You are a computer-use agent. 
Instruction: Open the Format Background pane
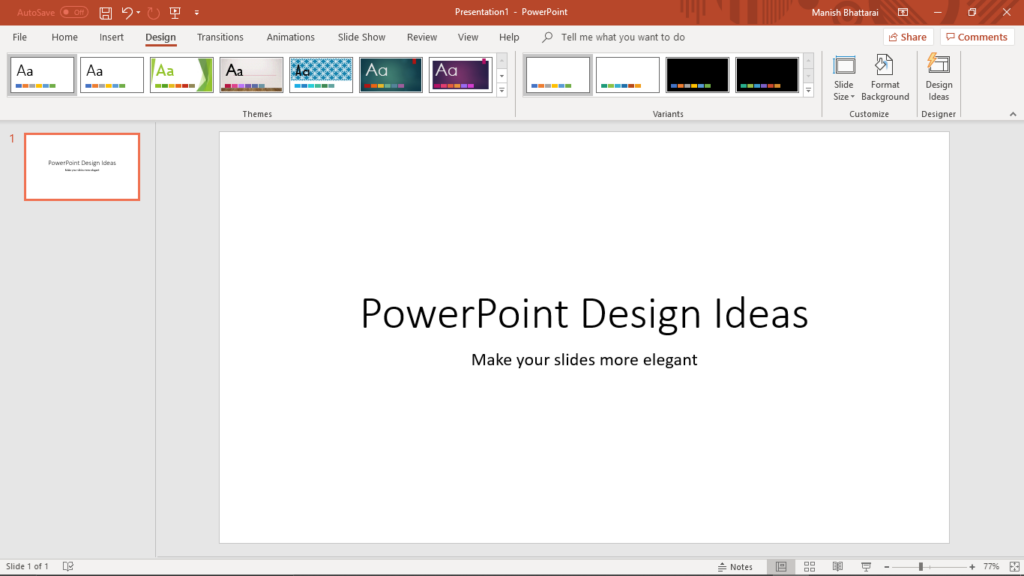click(885, 78)
